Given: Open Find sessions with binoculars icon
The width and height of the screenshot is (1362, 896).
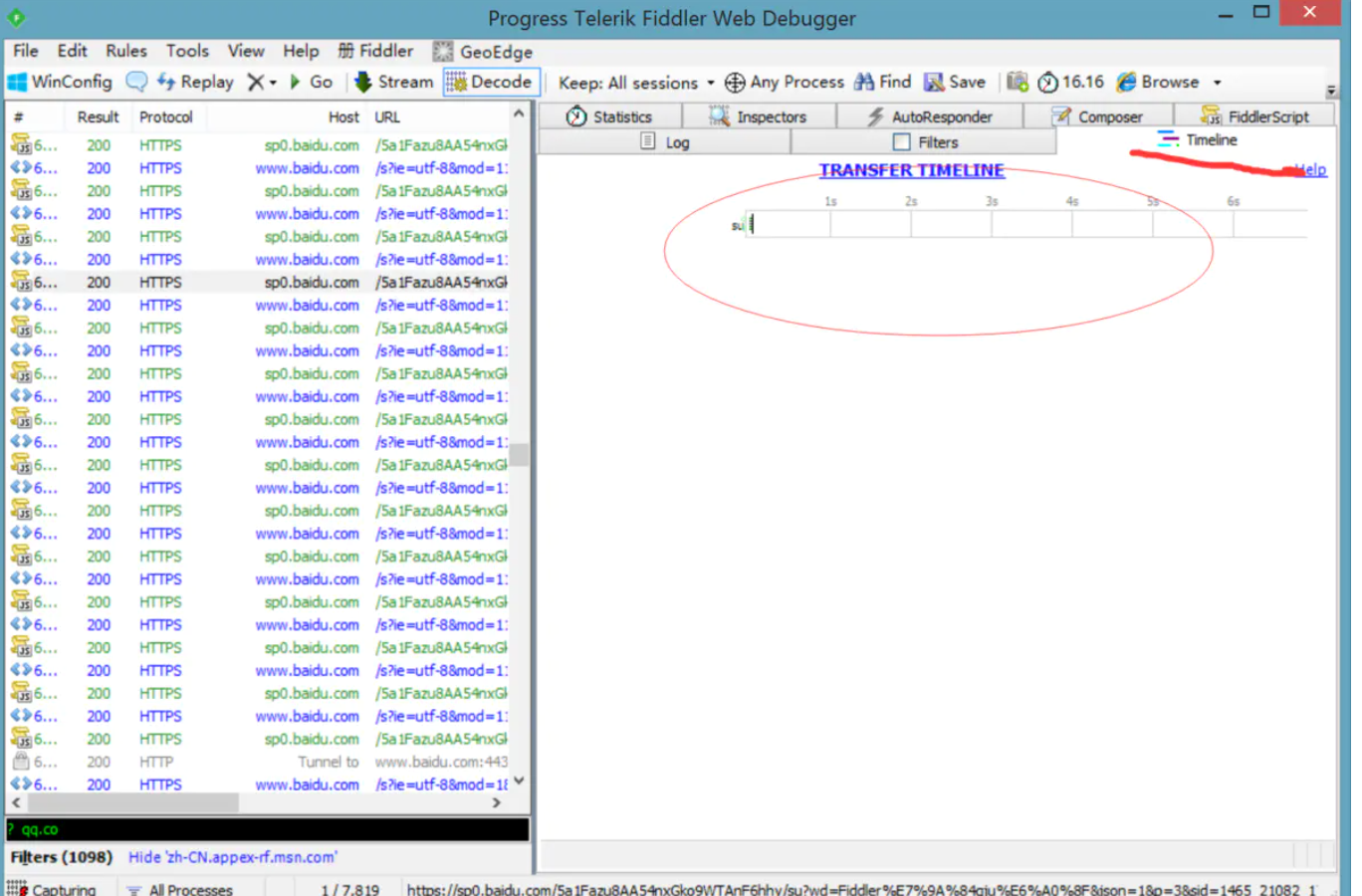Looking at the screenshot, I should [883, 83].
